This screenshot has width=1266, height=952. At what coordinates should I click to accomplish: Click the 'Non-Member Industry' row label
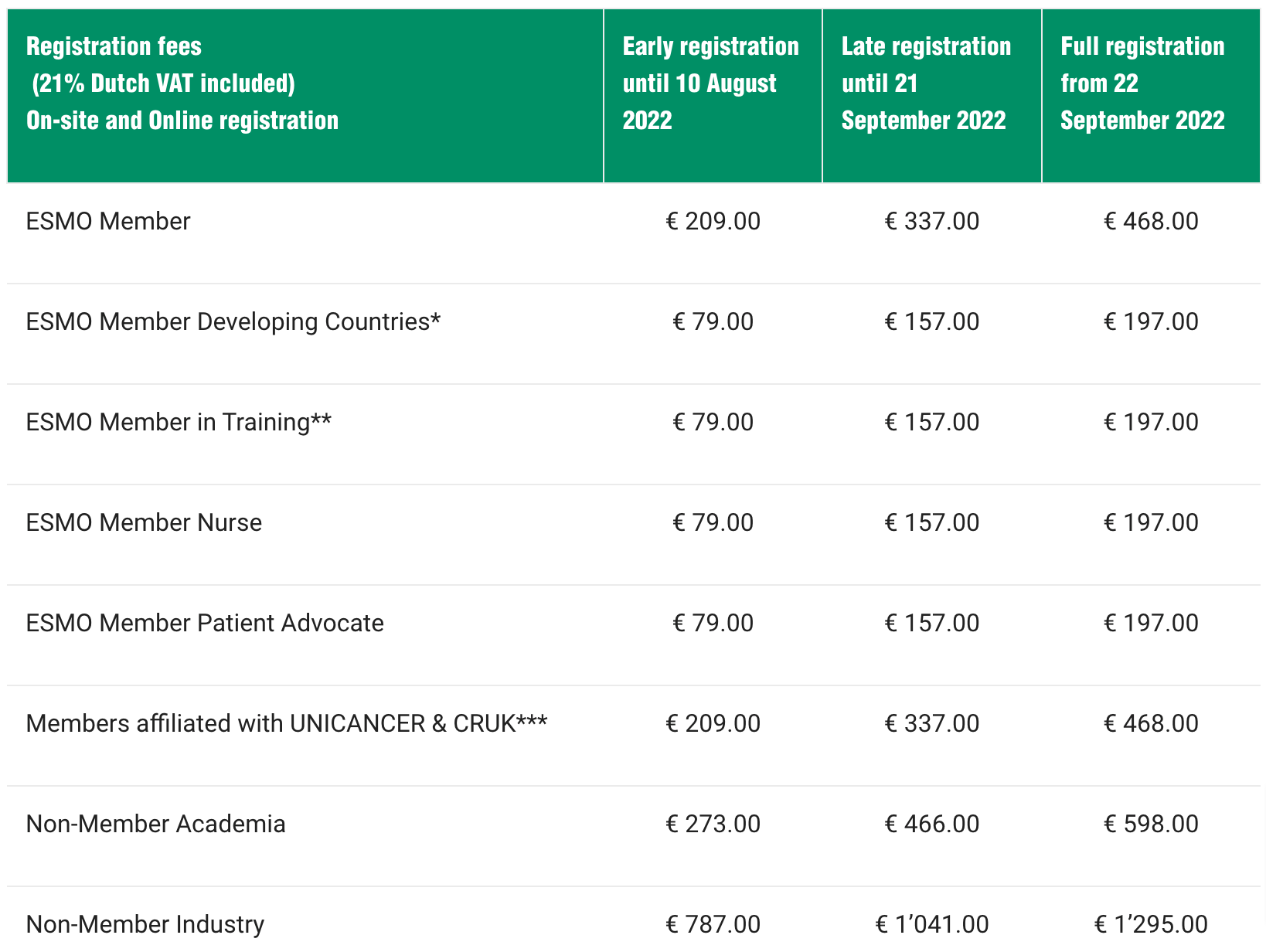click(x=145, y=925)
